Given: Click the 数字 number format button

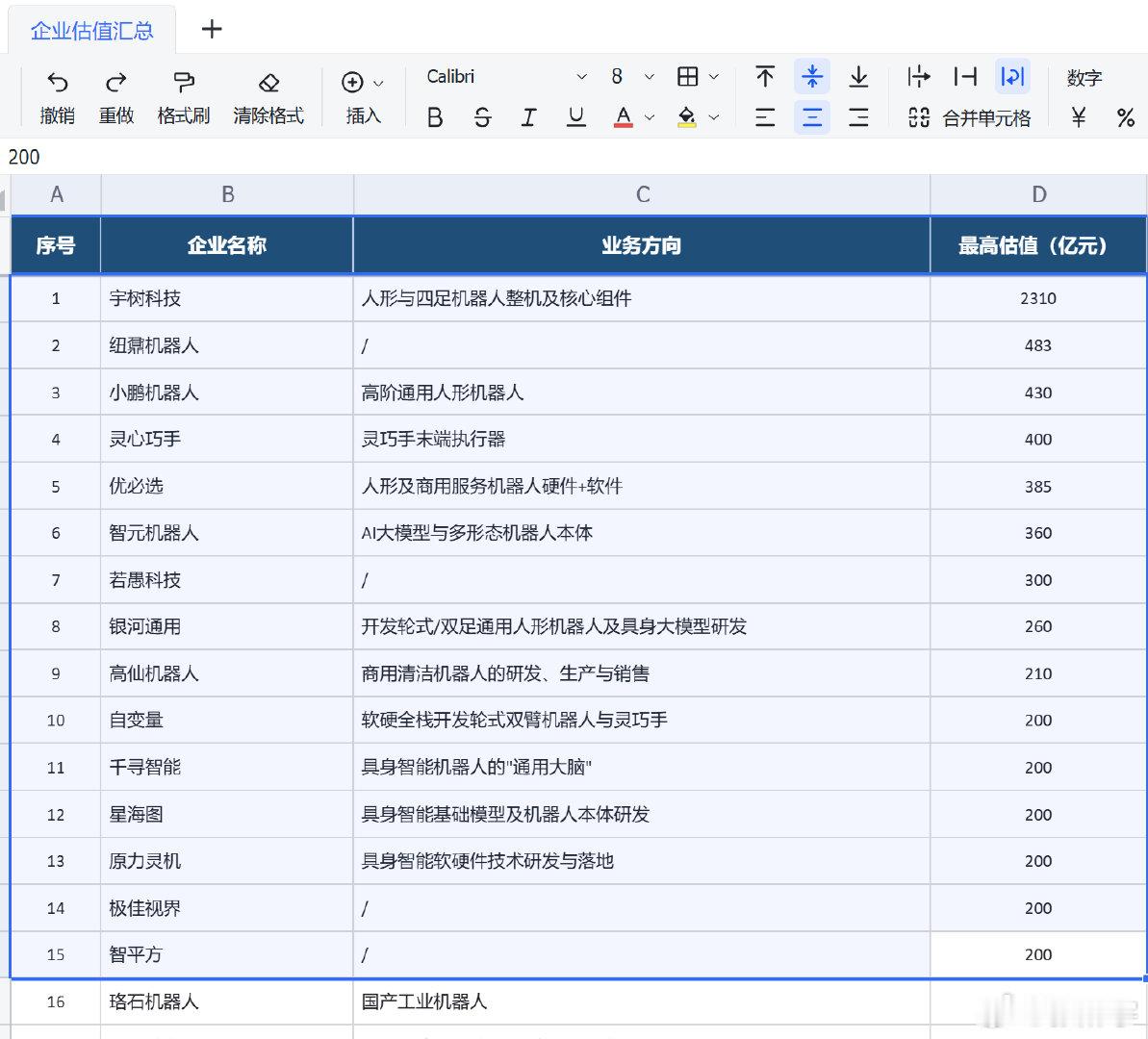Looking at the screenshot, I should click(x=1084, y=77).
